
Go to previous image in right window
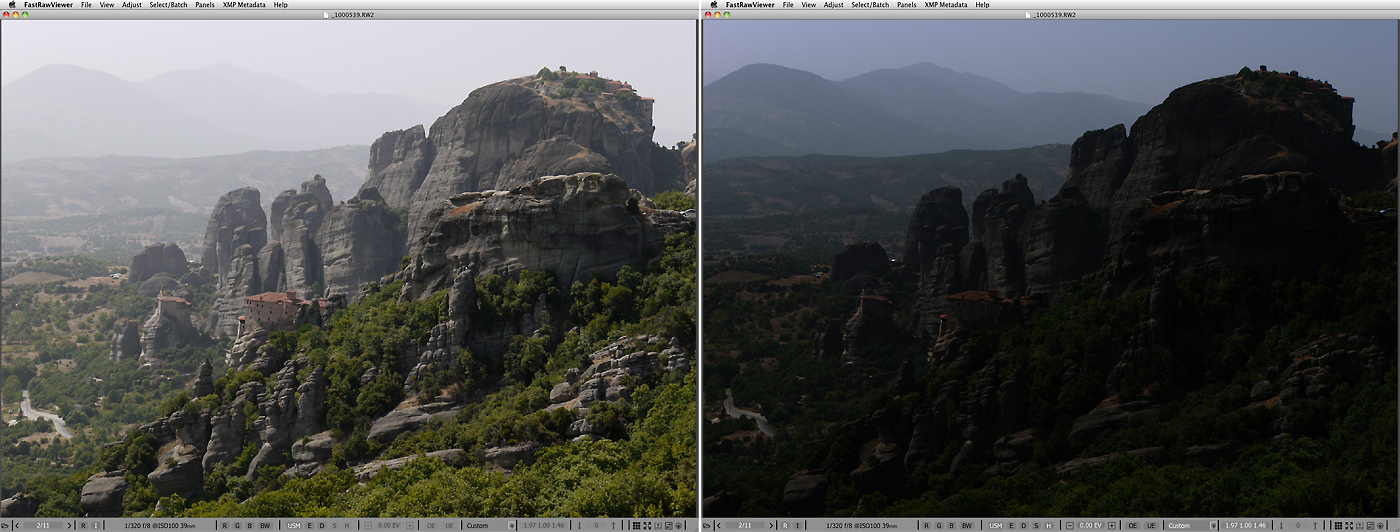click(x=720, y=525)
